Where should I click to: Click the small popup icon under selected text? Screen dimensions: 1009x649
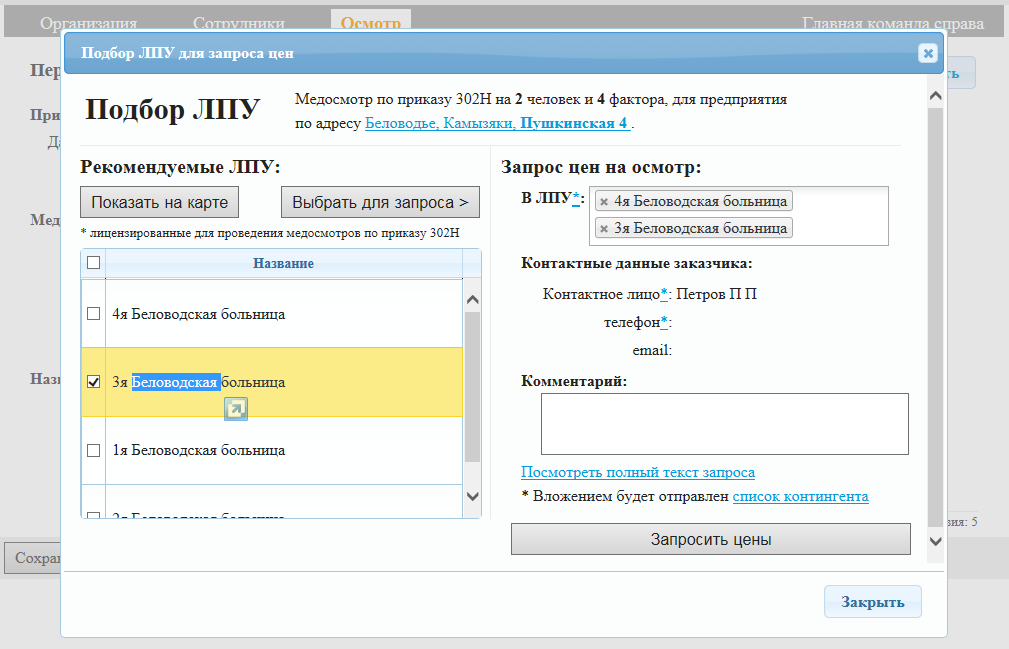point(236,408)
